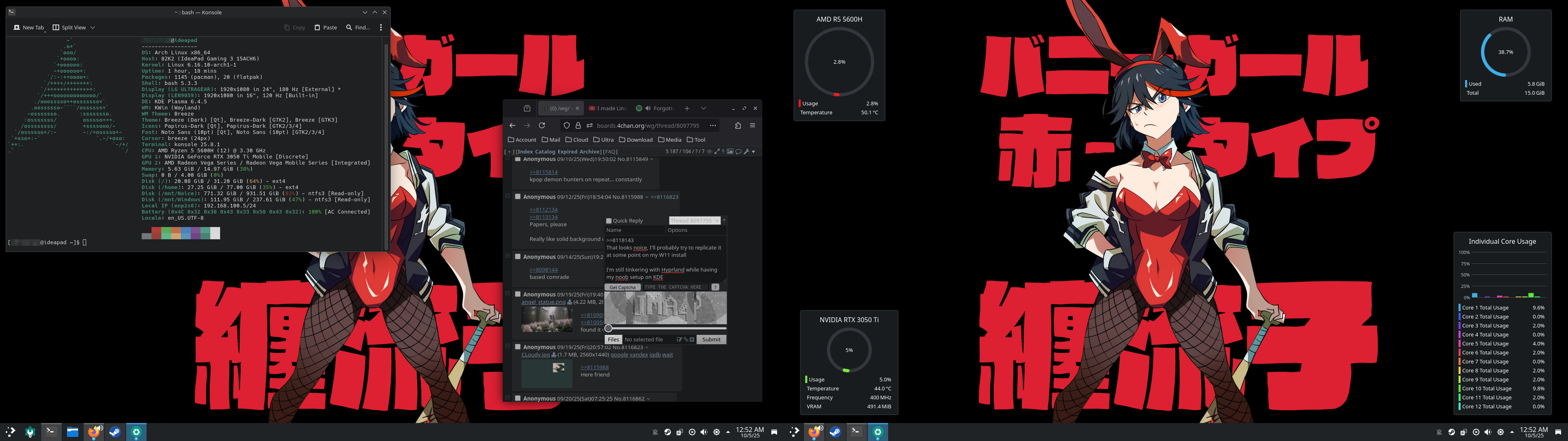Click Konsole's three-dot menu icon
The width and height of the screenshot is (1568, 441).
(381, 27)
